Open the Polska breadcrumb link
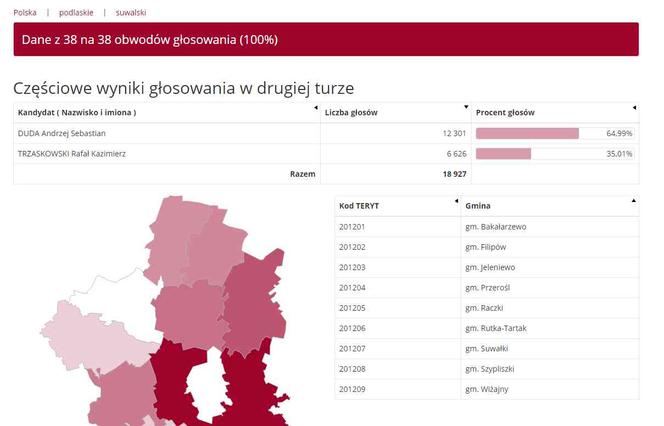Image resolution: width=664 pixels, height=426 pixels. pos(25,13)
